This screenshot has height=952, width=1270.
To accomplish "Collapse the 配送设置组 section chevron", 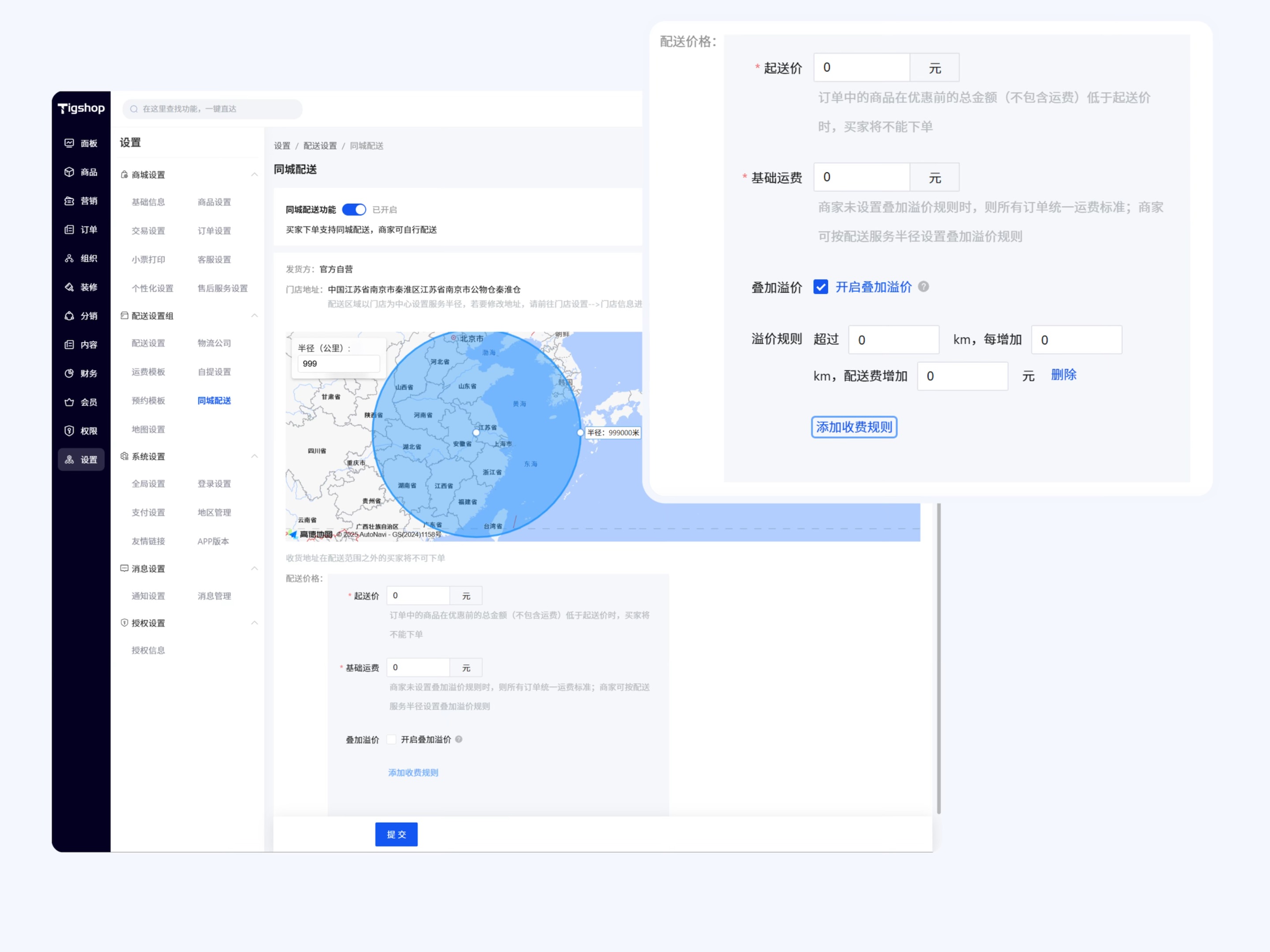I will tap(254, 316).
